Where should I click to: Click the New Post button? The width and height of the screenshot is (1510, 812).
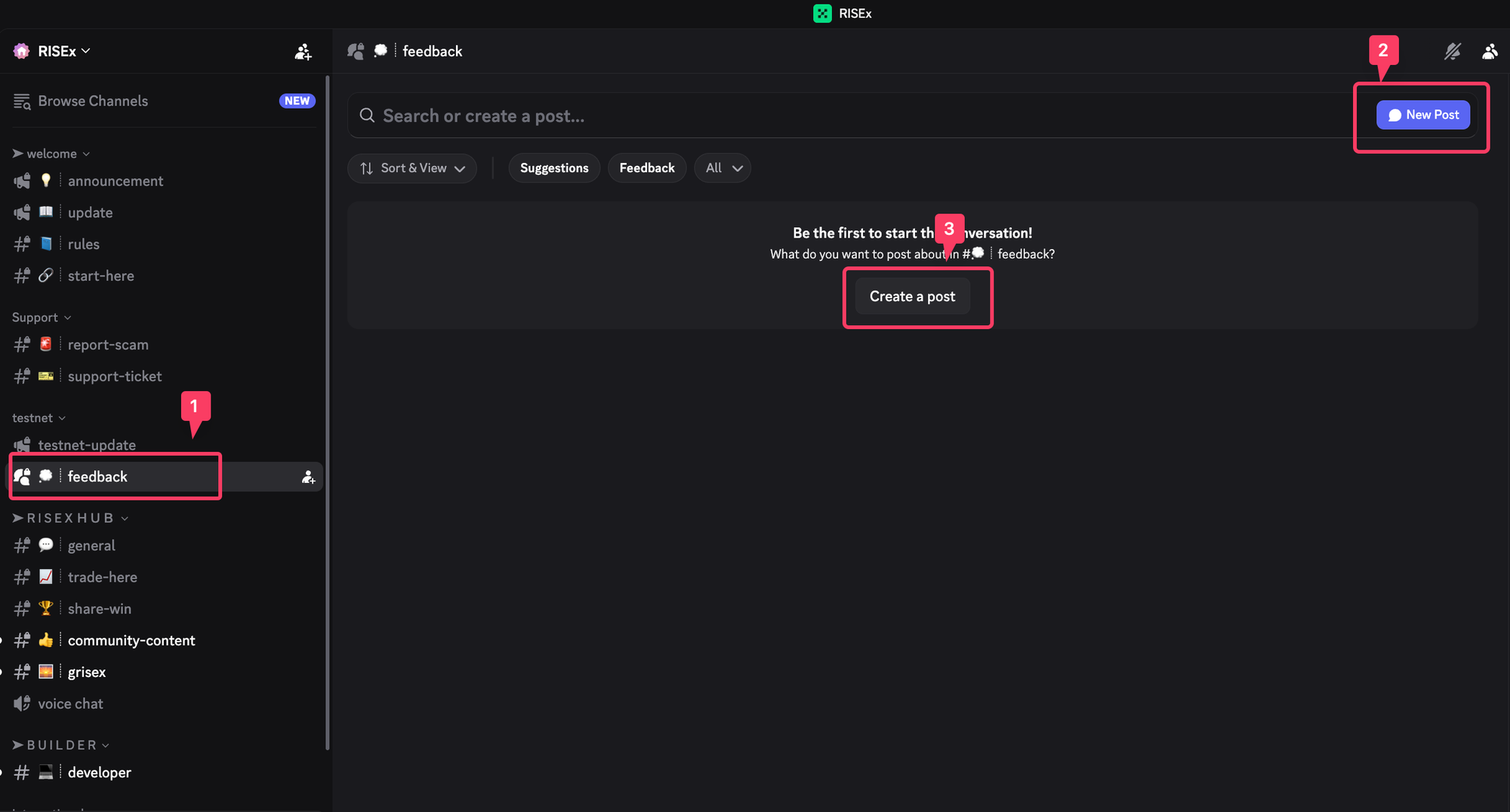pos(1422,115)
